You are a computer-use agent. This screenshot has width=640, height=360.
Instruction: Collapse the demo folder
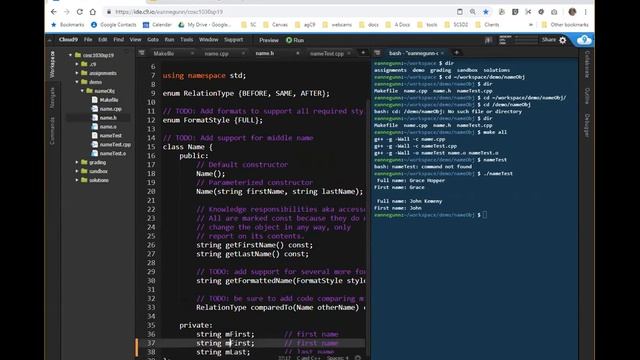pyautogui.click(x=77, y=82)
